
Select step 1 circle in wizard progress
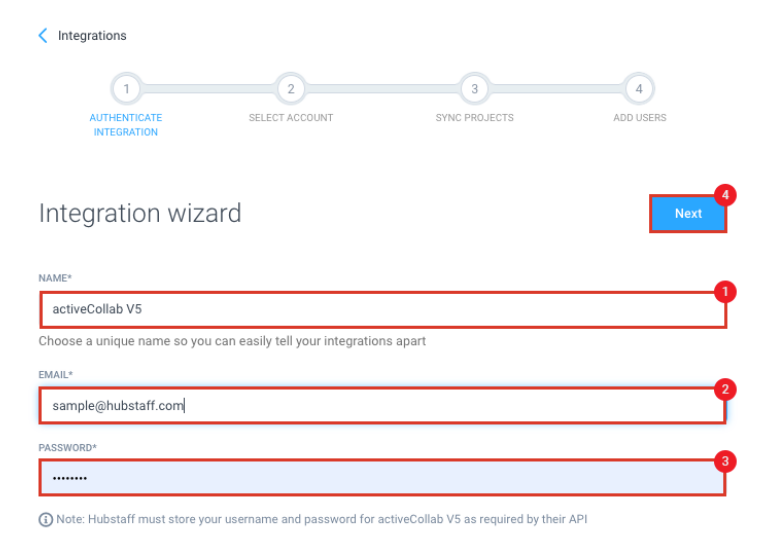coord(126,89)
